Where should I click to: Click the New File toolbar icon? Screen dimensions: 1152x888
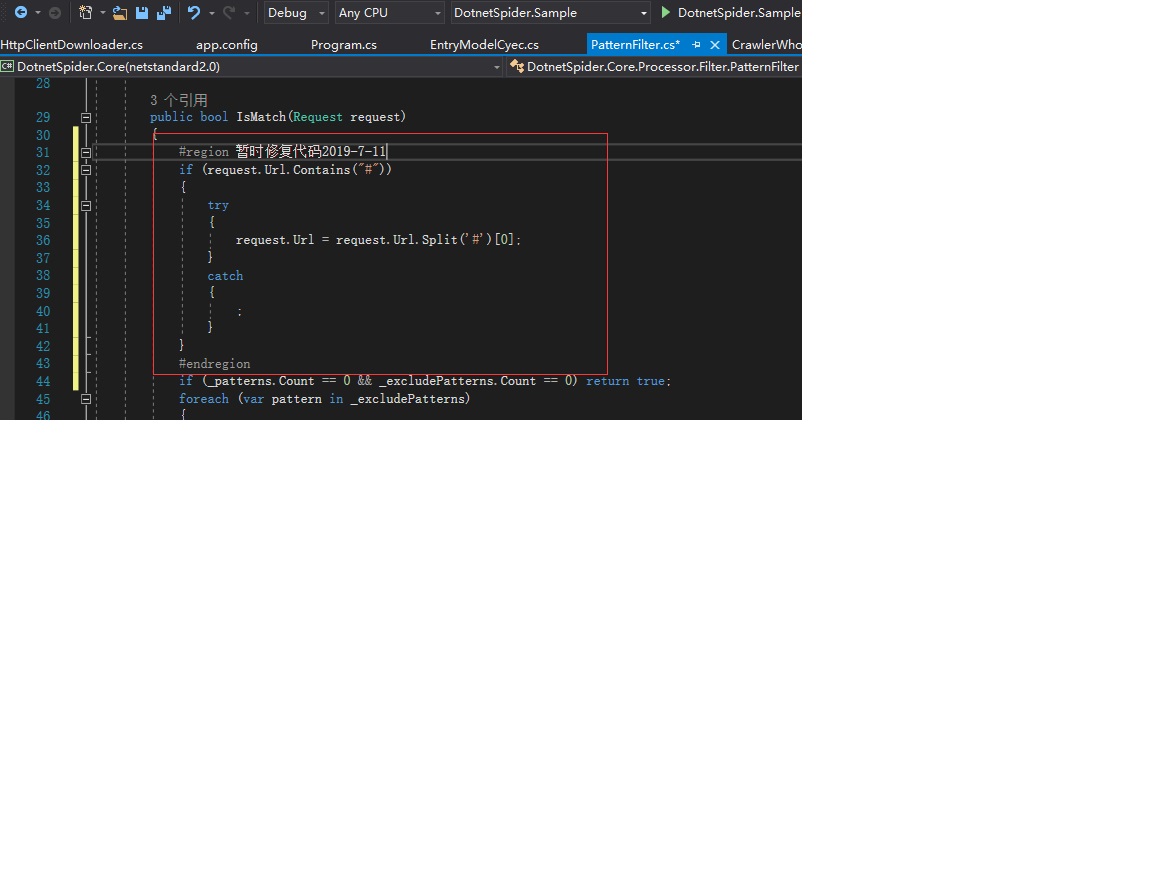pyautogui.click(x=86, y=12)
